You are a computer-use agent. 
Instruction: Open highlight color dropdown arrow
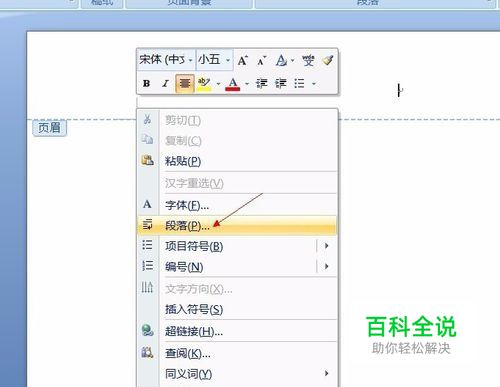(x=218, y=84)
